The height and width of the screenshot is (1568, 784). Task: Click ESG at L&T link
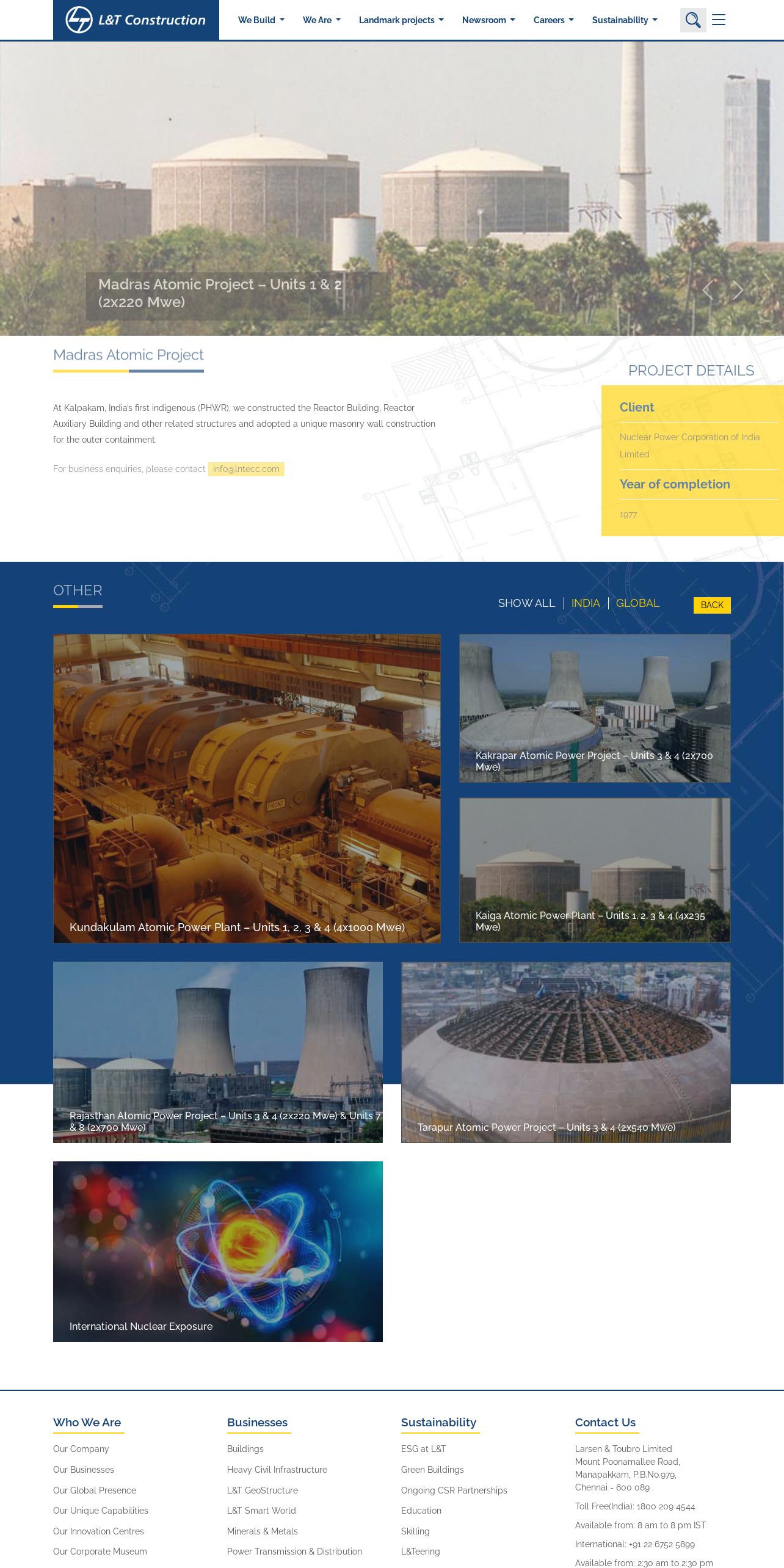424,1449
